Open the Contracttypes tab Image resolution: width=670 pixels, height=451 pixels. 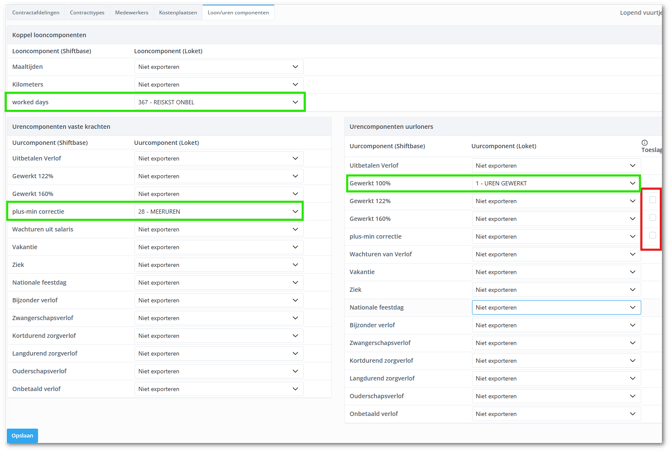(87, 13)
